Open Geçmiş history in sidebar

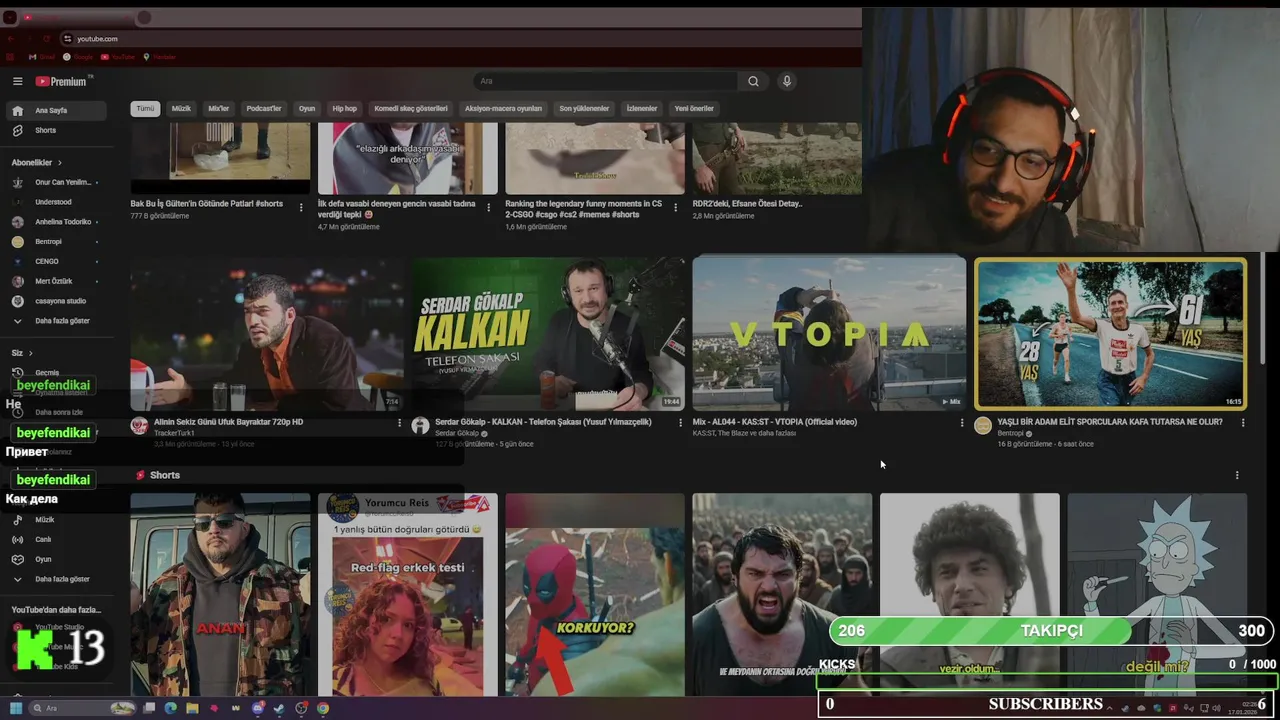[58, 373]
